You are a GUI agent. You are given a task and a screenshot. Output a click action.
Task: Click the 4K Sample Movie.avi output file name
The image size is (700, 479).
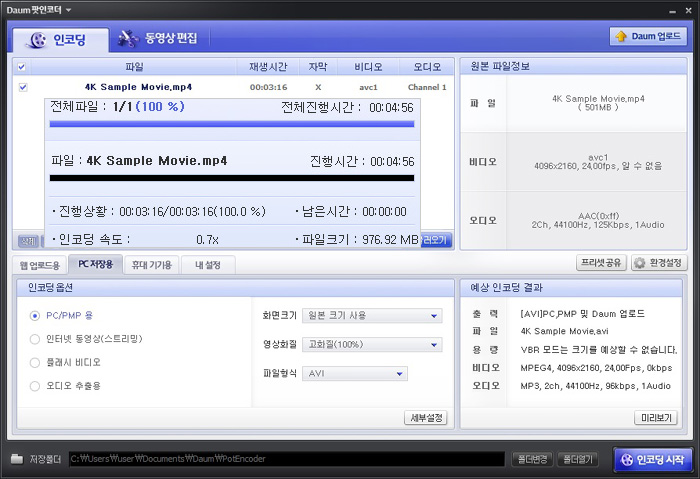click(x=564, y=331)
